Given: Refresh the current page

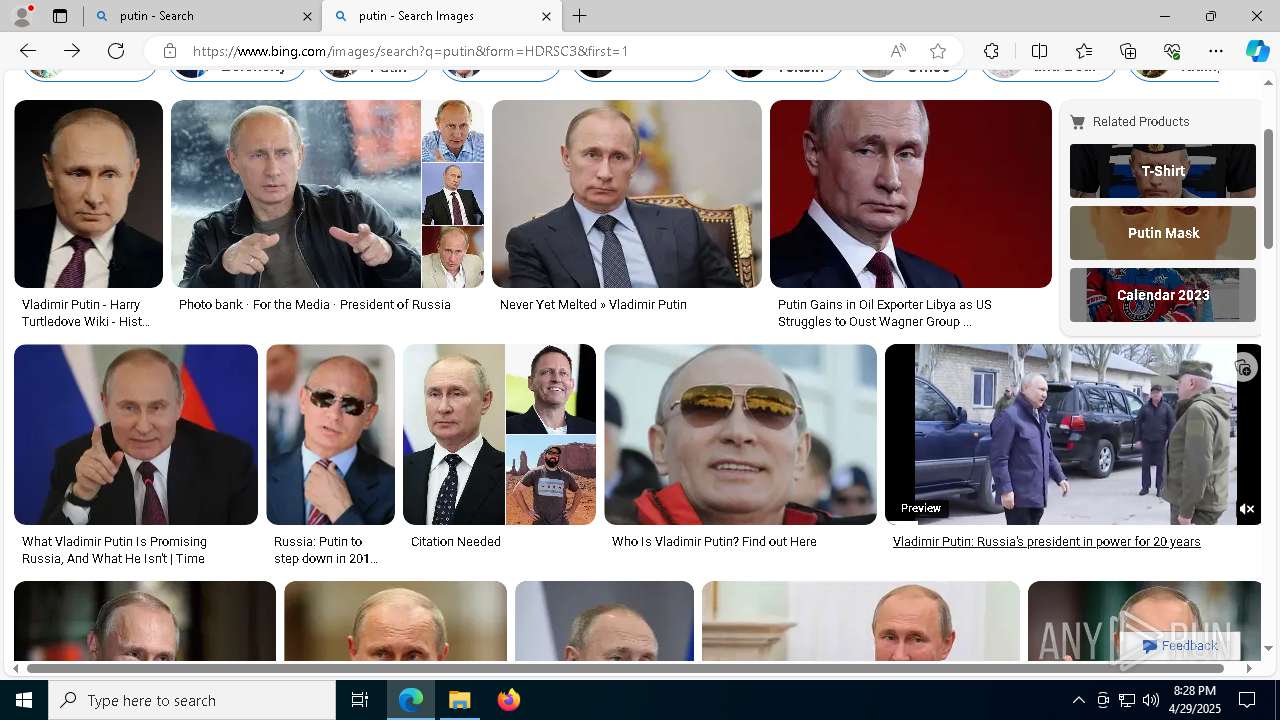Looking at the screenshot, I should point(116,51).
